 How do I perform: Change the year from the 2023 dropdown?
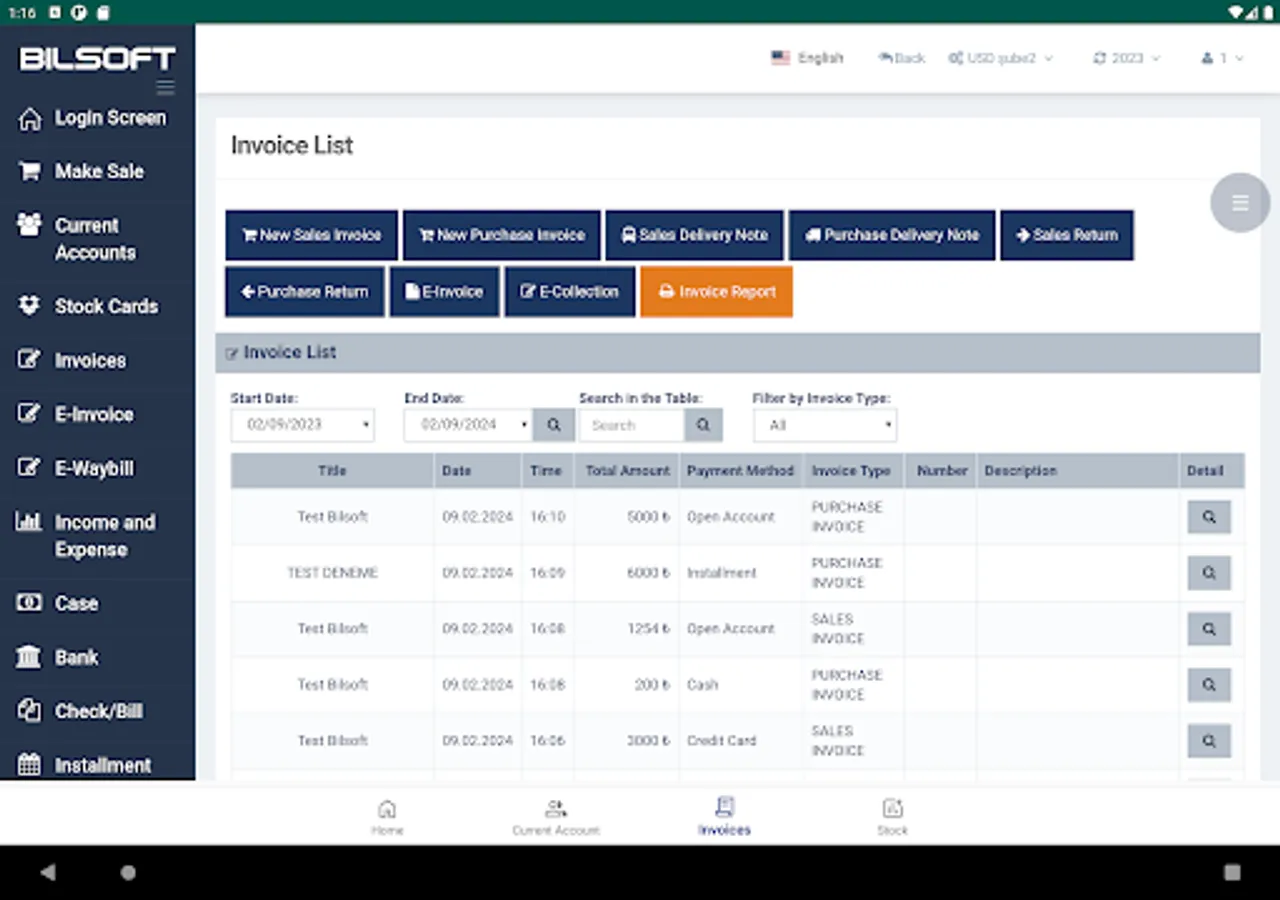(x=1126, y=58)
